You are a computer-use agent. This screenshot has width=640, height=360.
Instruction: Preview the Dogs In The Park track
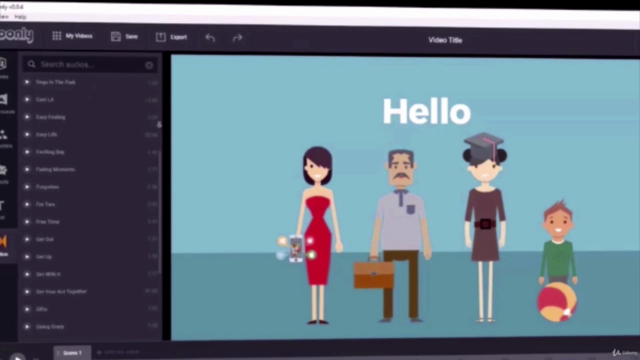pos(27,82)
